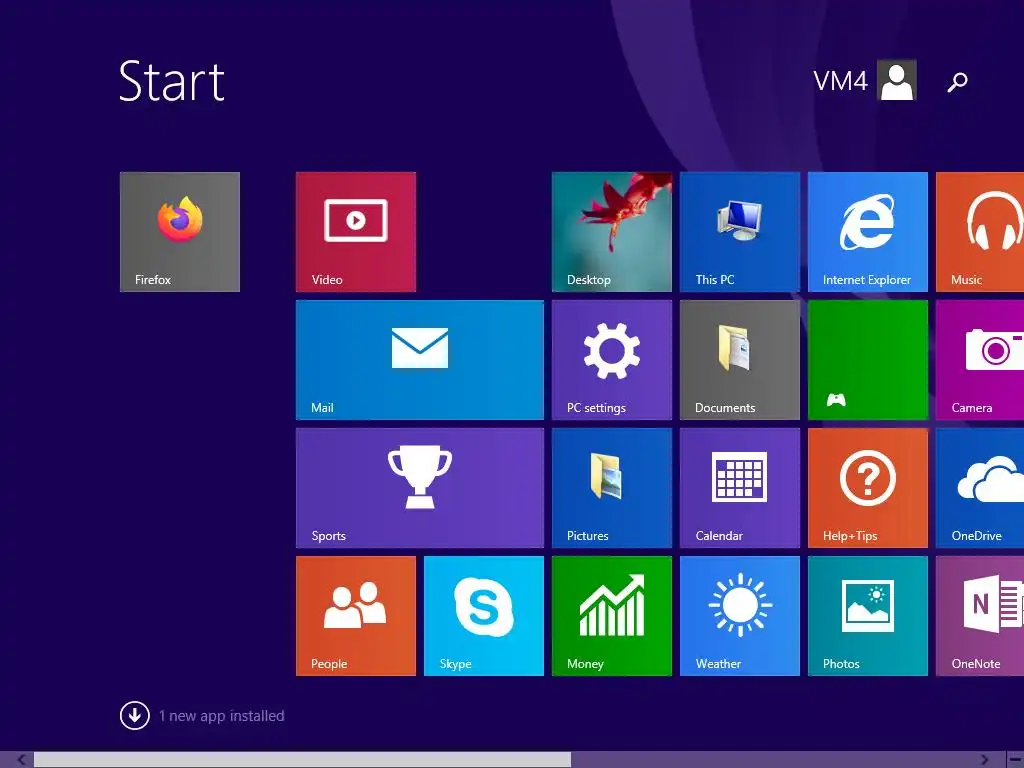Open the Photos tile
Viewport: 1024px width, 768px height.
pos(868,616)
